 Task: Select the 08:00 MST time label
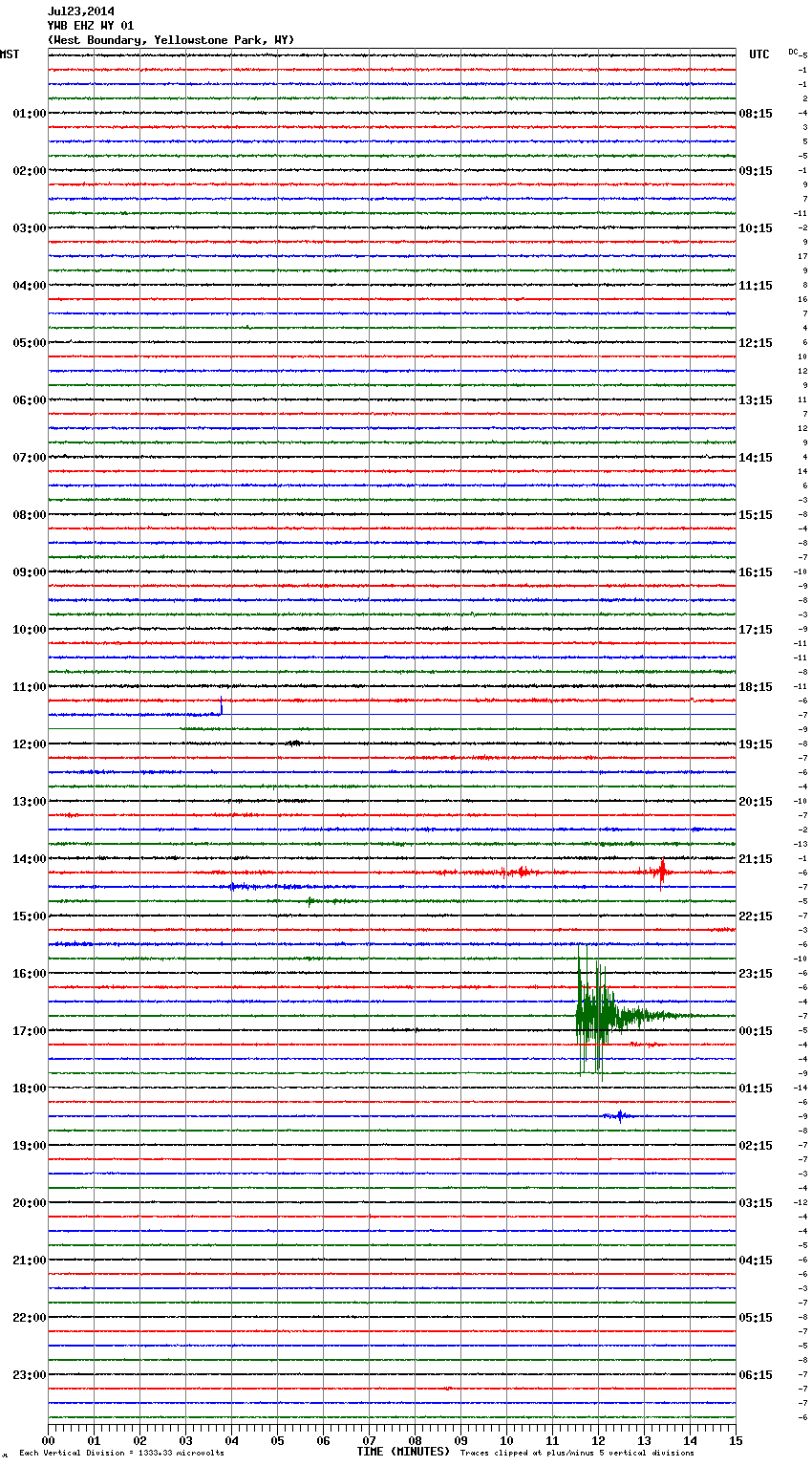click(x=30, y=515)
